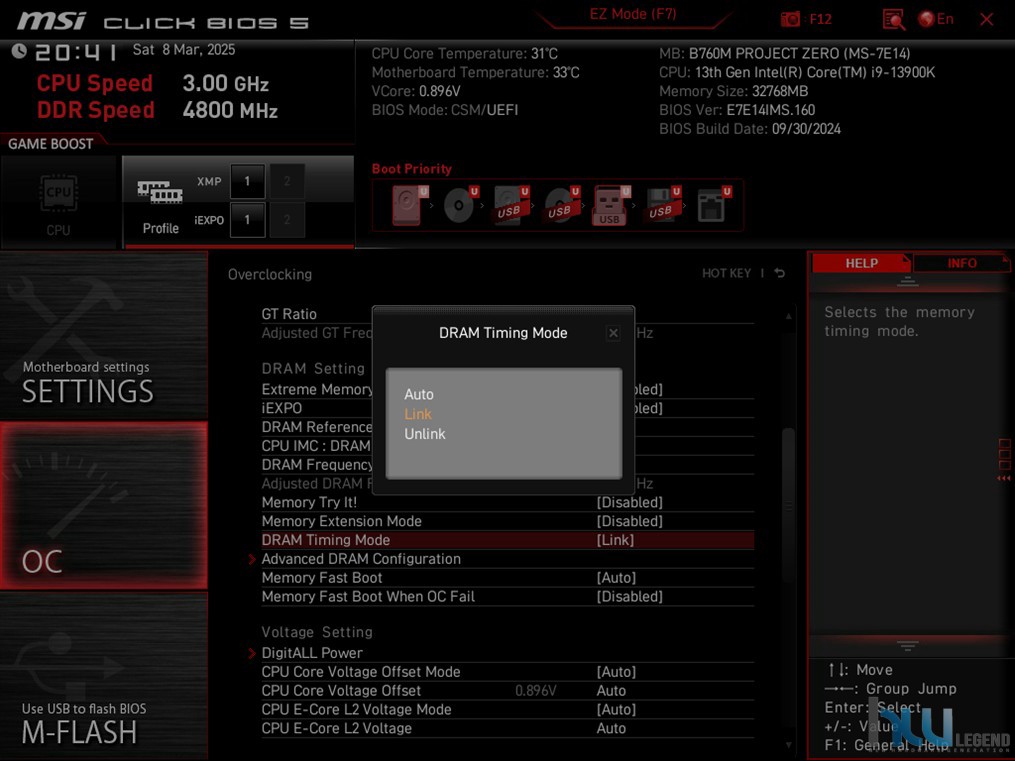Screen dimensions: 1015x761
Task: Click CPU Core Voltage Offset Auto field
Action: (611, 690)
